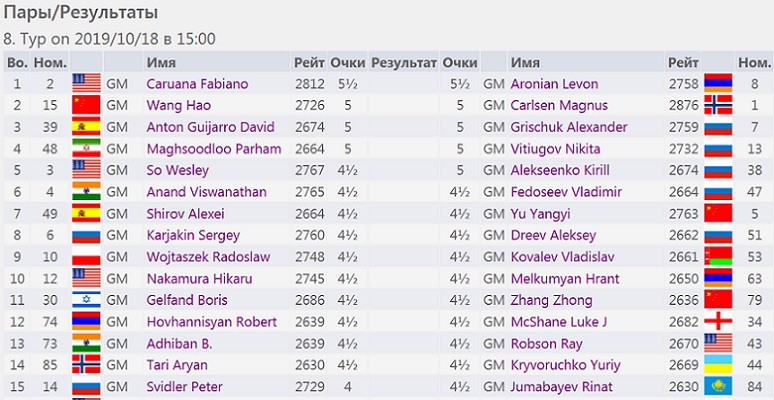
Task: Click the Kazakh flag next to Jumabayev Rinat
Action: pyautogui.click(x=718, y=387)
